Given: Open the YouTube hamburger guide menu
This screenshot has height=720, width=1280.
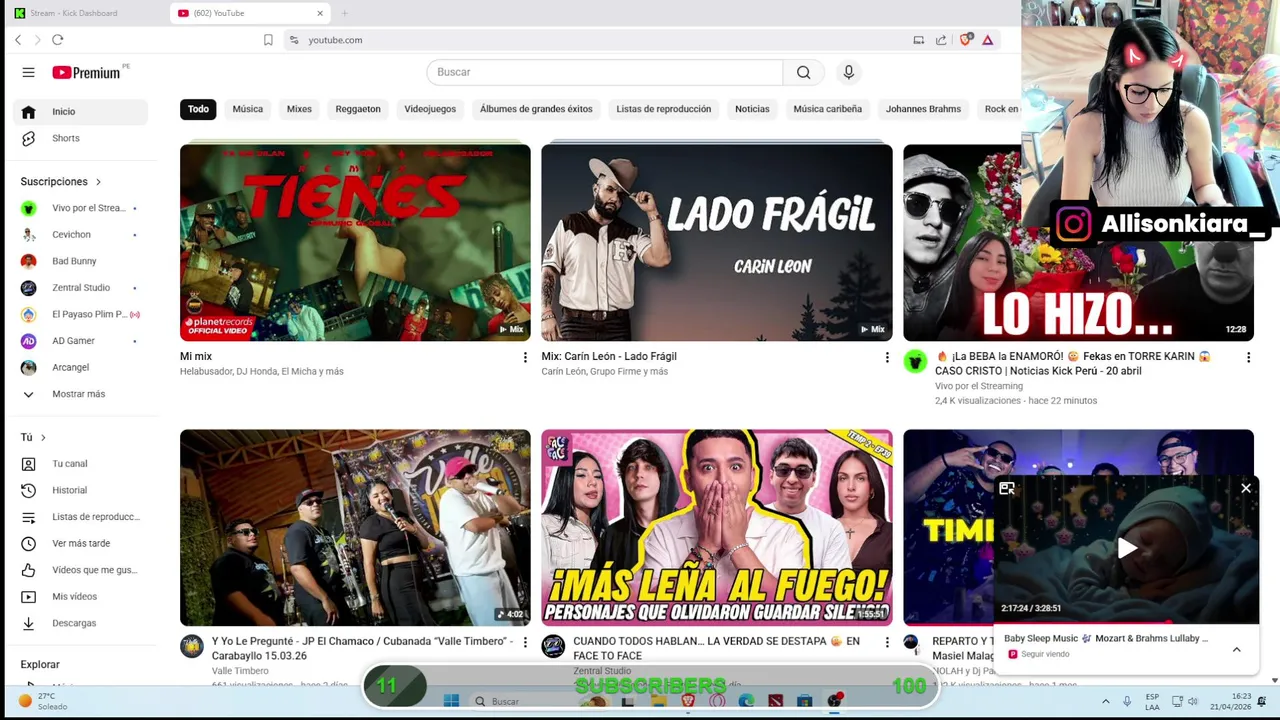Looking at the screenshot, I should 28,72.
